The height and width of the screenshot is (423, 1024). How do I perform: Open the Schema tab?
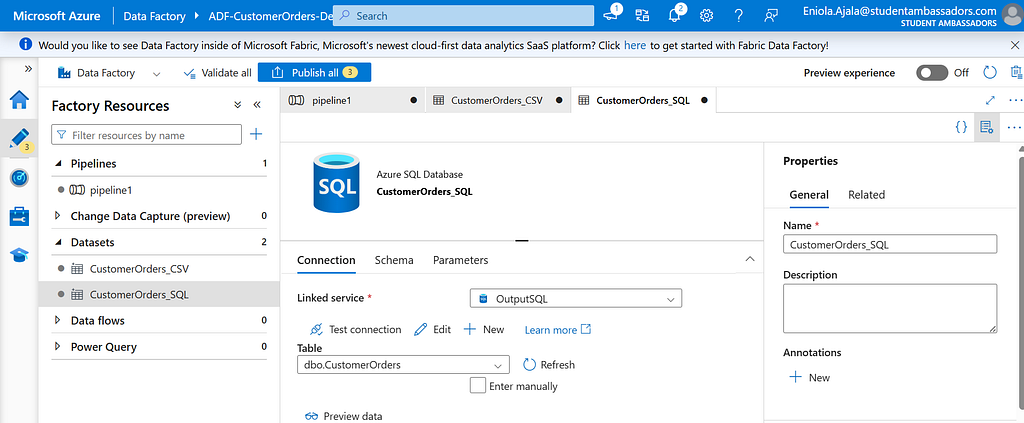(x=394, y=260)
